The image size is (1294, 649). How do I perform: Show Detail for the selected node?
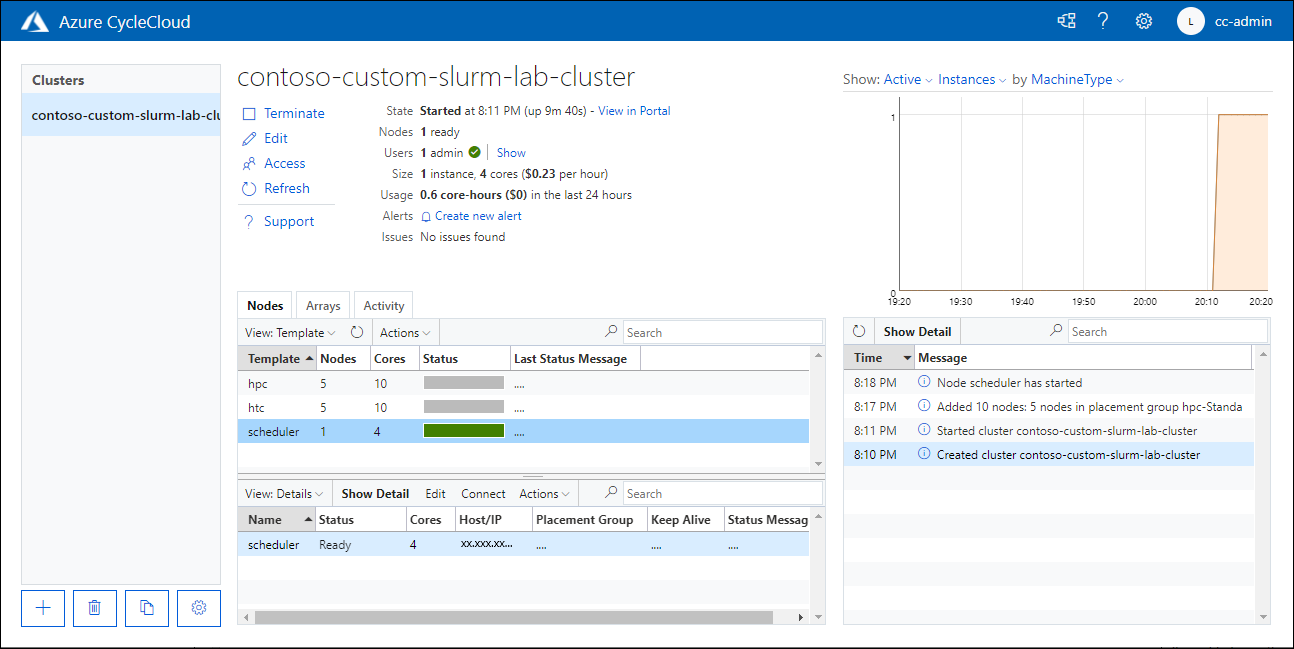[375, 493]
